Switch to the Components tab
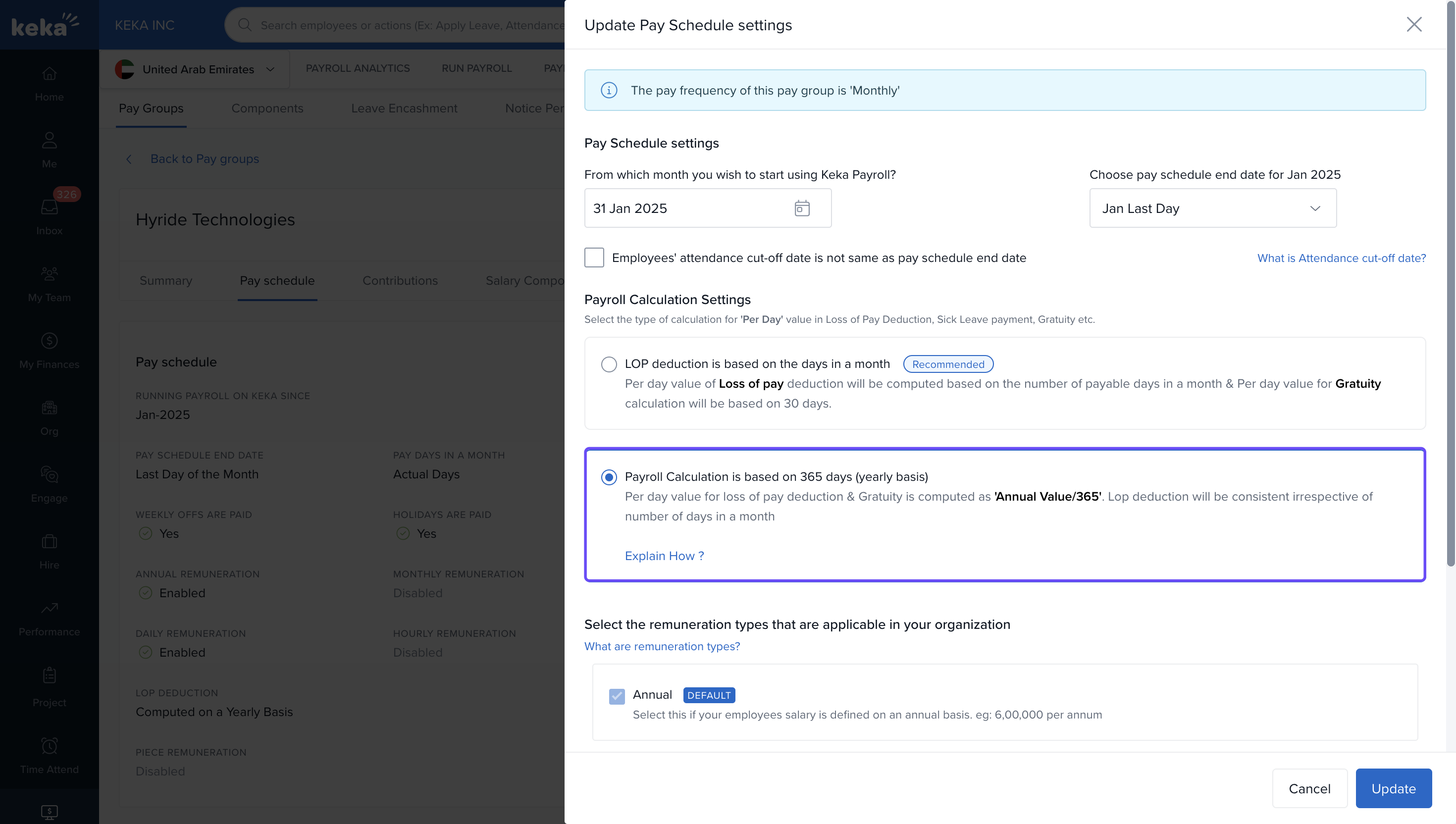1456x824 pixels. coord(267,108)
